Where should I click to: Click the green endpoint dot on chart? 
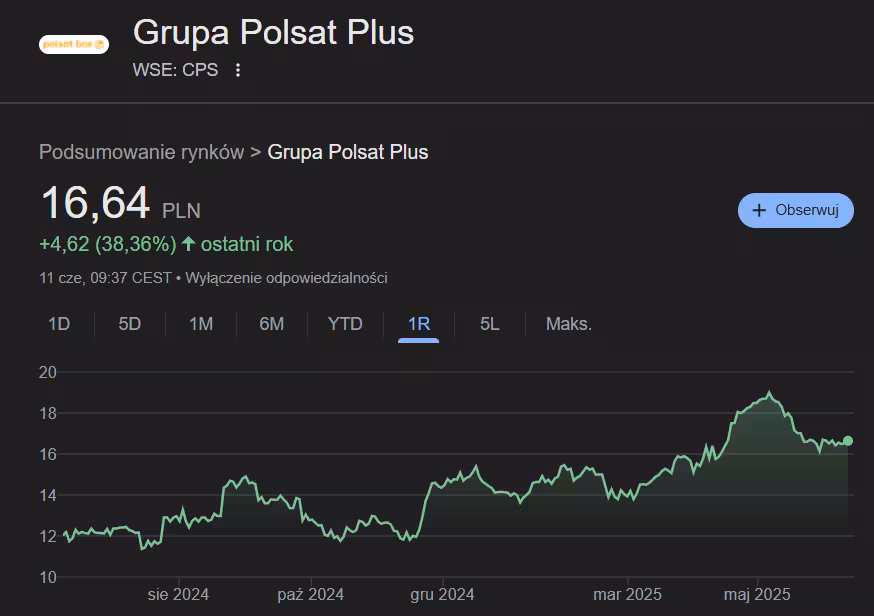pyautogui.click(x=848, y=440)
